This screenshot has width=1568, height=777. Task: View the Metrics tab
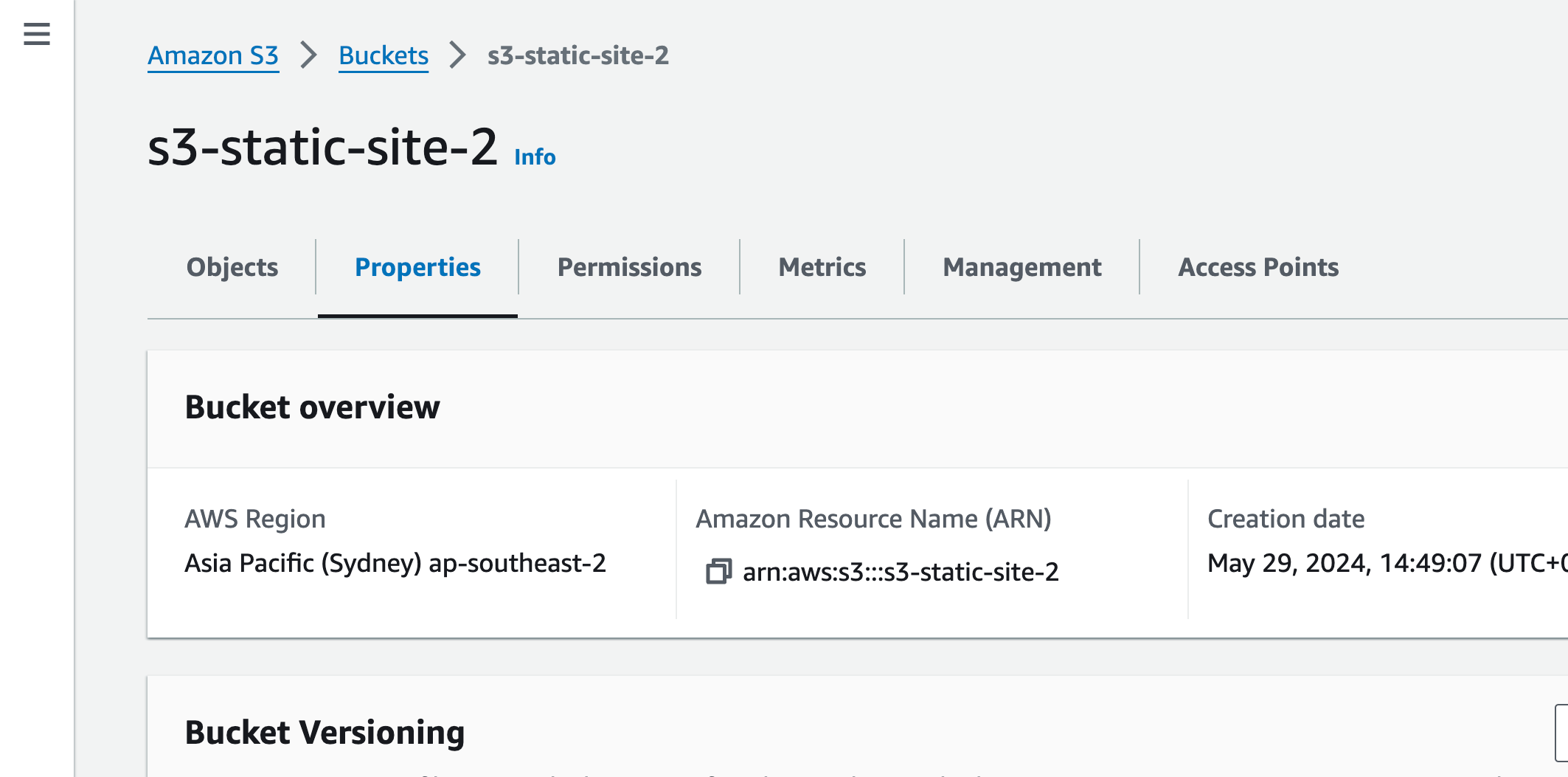coord(822,267)
